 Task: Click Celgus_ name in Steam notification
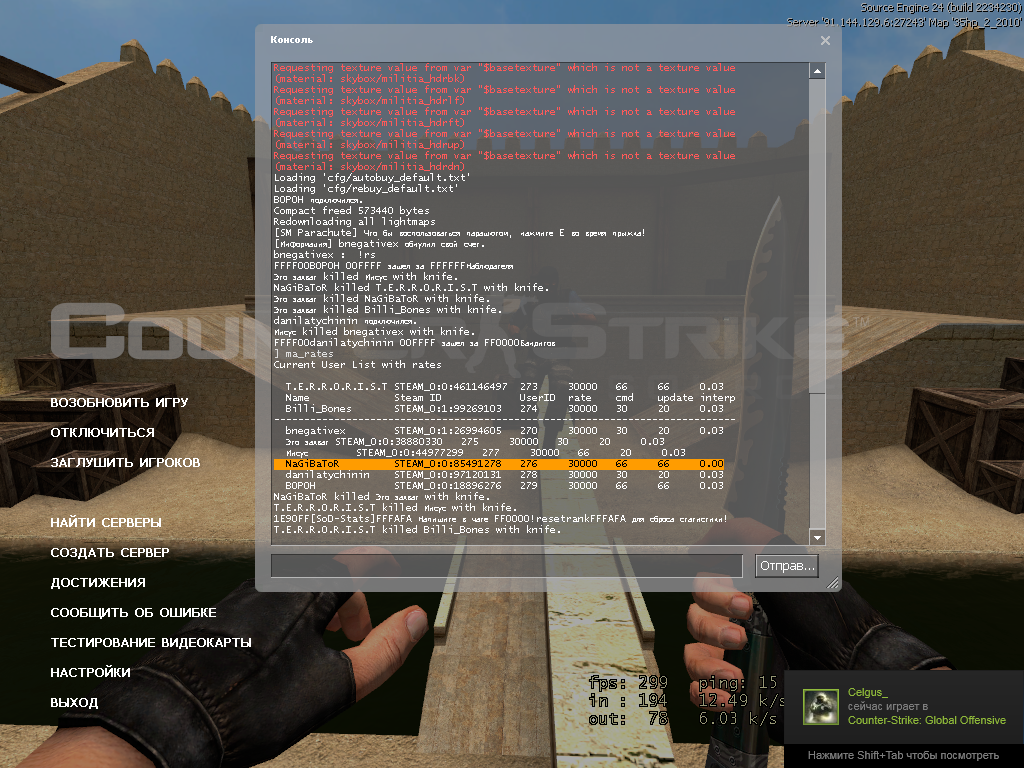(867, 692)
